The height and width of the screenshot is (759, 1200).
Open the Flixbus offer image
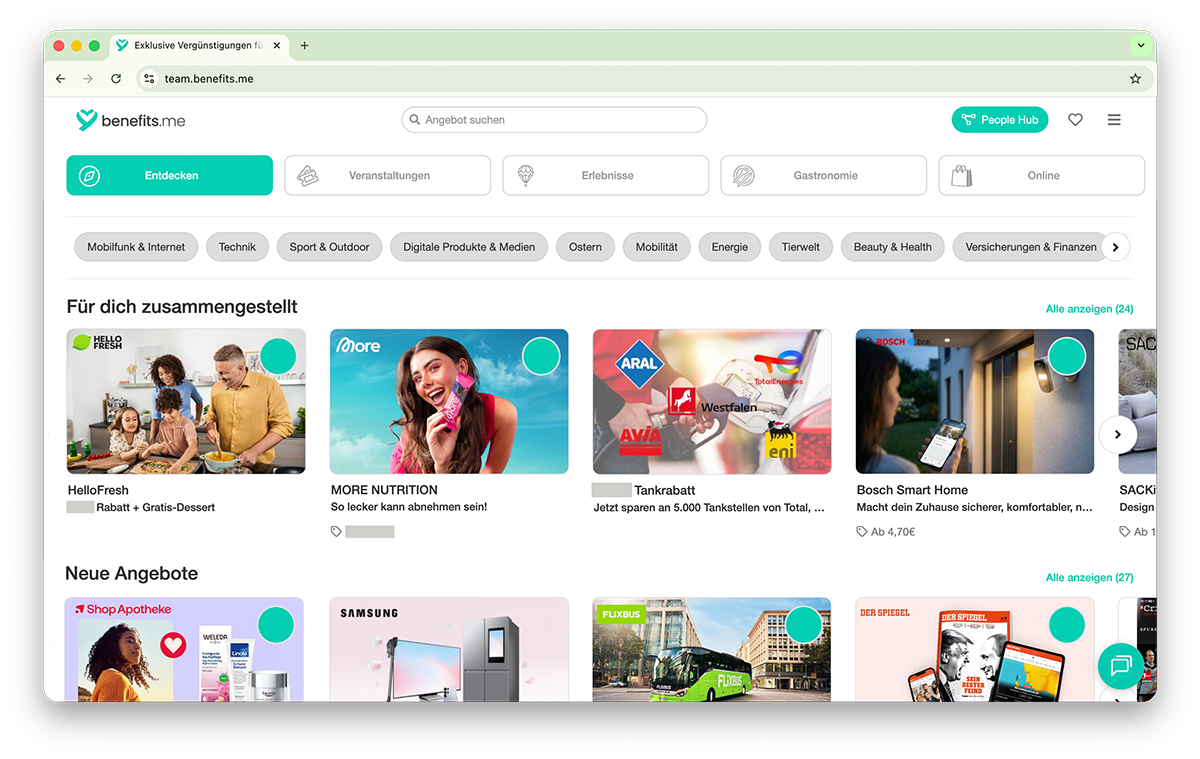[x=712, y=650]
